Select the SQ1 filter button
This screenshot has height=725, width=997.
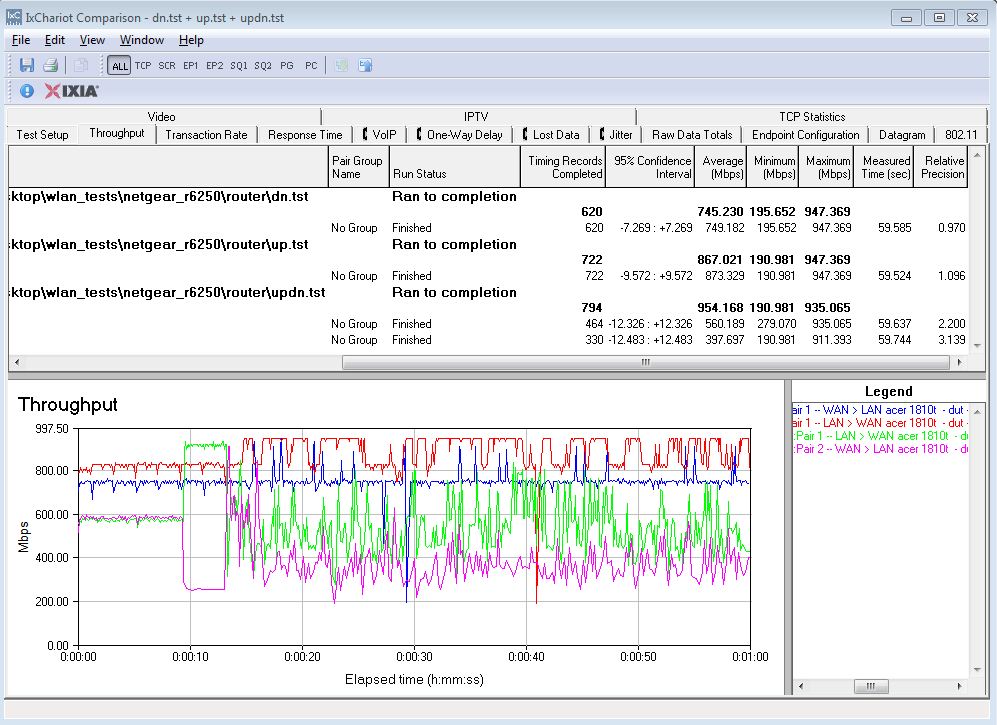(239, 66)
